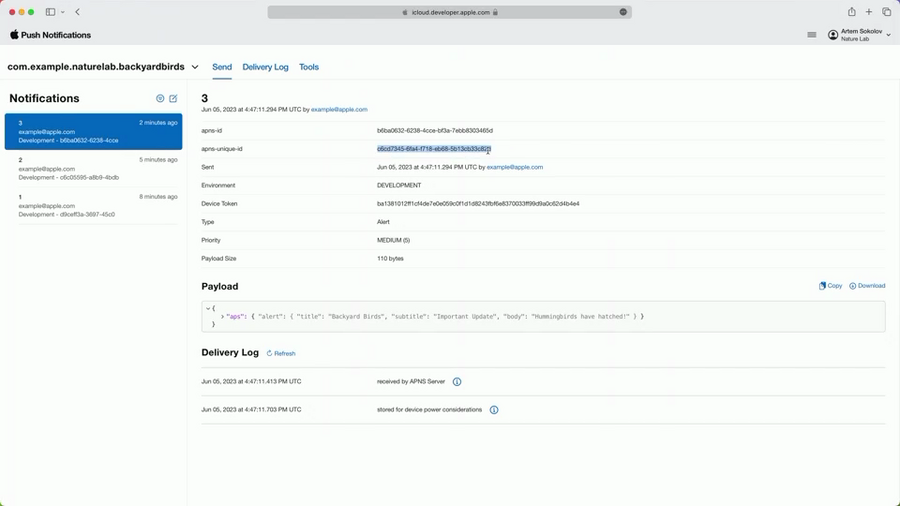Show info for received by APNS Server
Viewport: 900px width, 506px height.
(x=457, y=382)
